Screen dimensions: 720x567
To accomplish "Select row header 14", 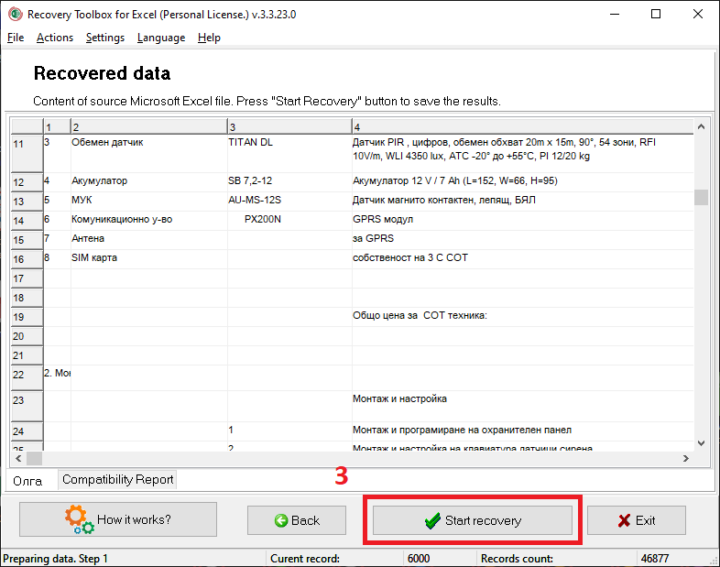I will pos(27,221).
